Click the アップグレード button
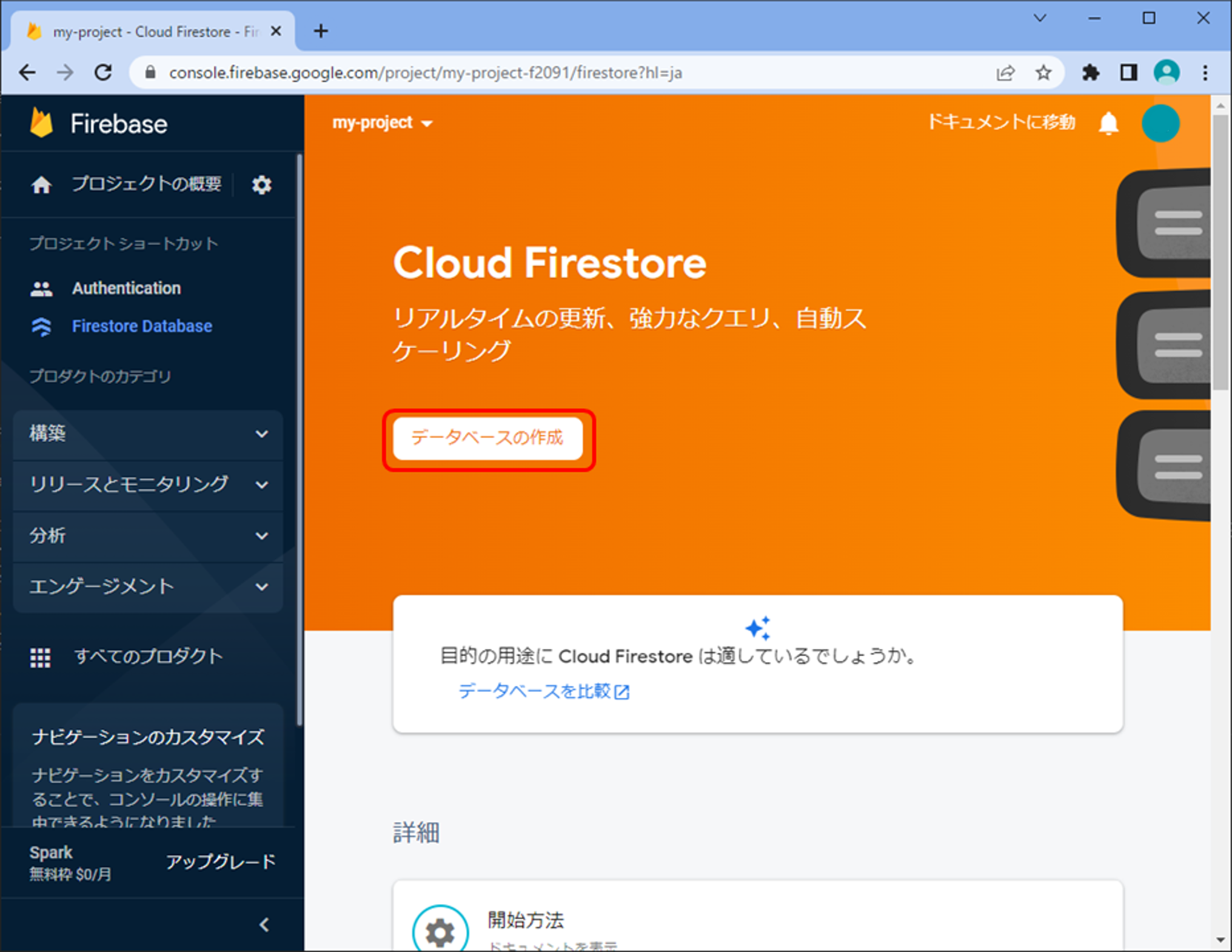Viewport: 1232px width, 952px height. 221,863
